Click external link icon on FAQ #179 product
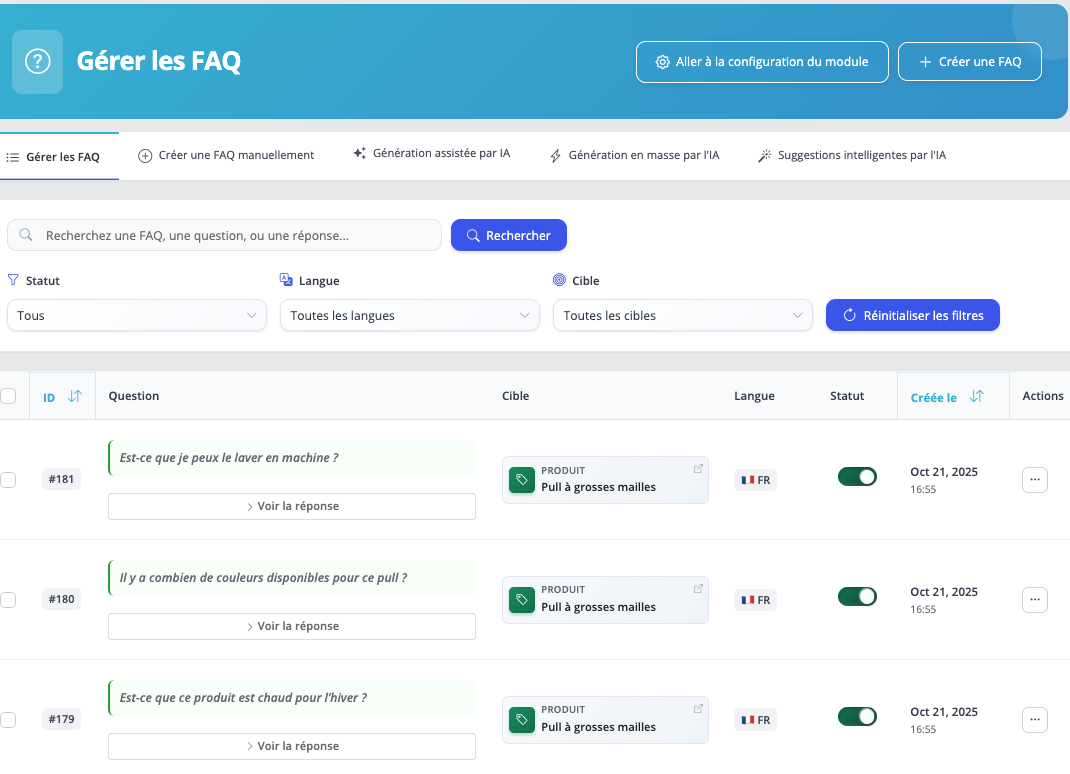 point(698,709)
